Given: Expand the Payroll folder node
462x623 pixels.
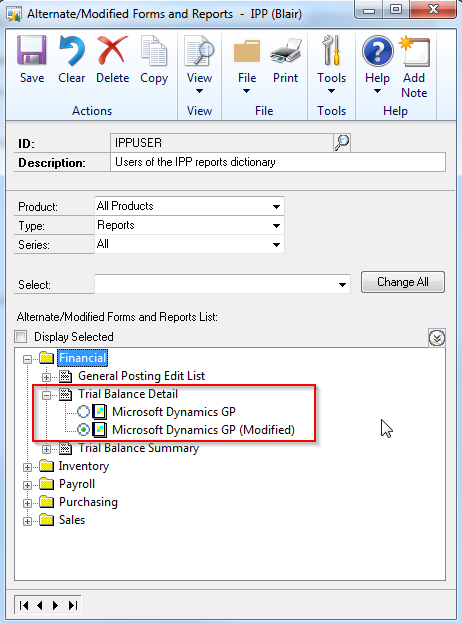Looking at the screenshot, I should 27,485.
